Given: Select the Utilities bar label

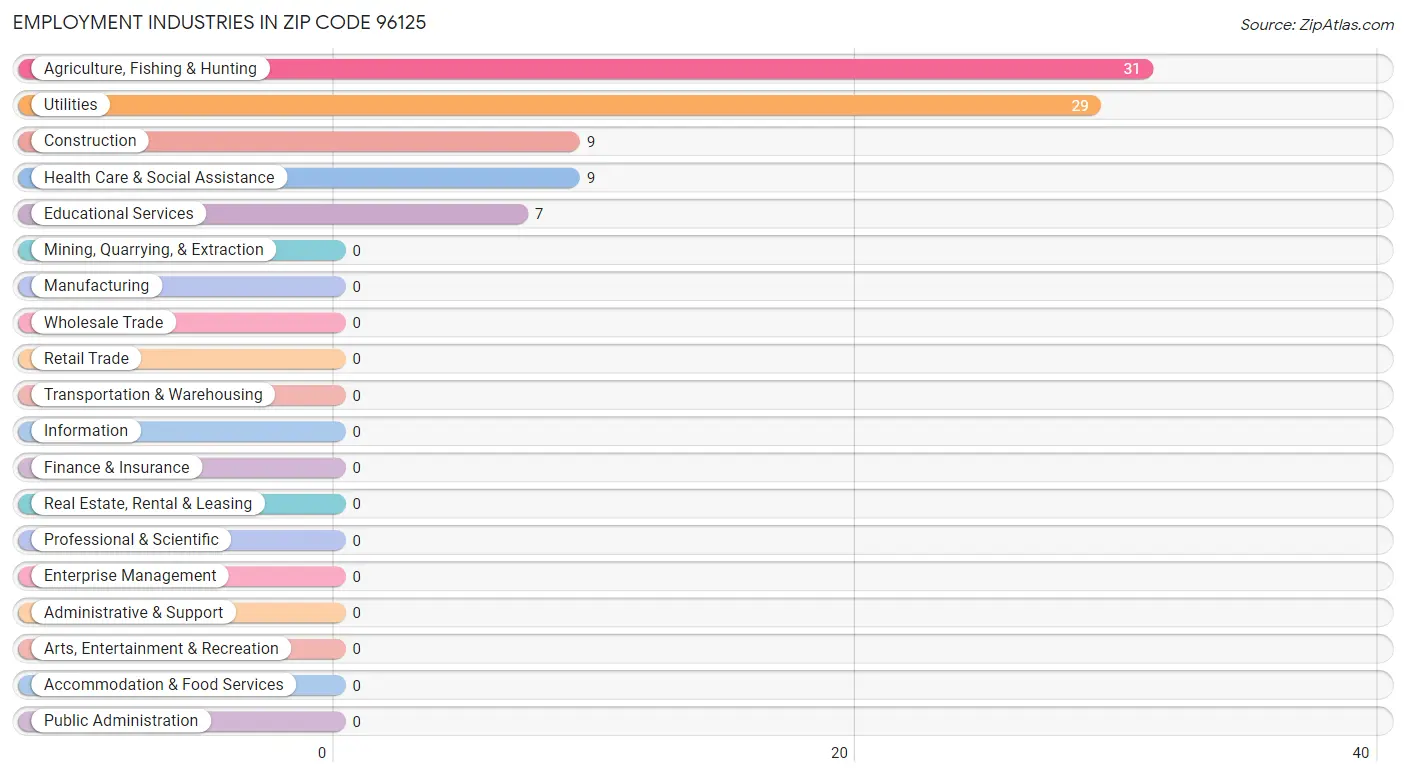Looking at the screenshot, I should (70, 105).
